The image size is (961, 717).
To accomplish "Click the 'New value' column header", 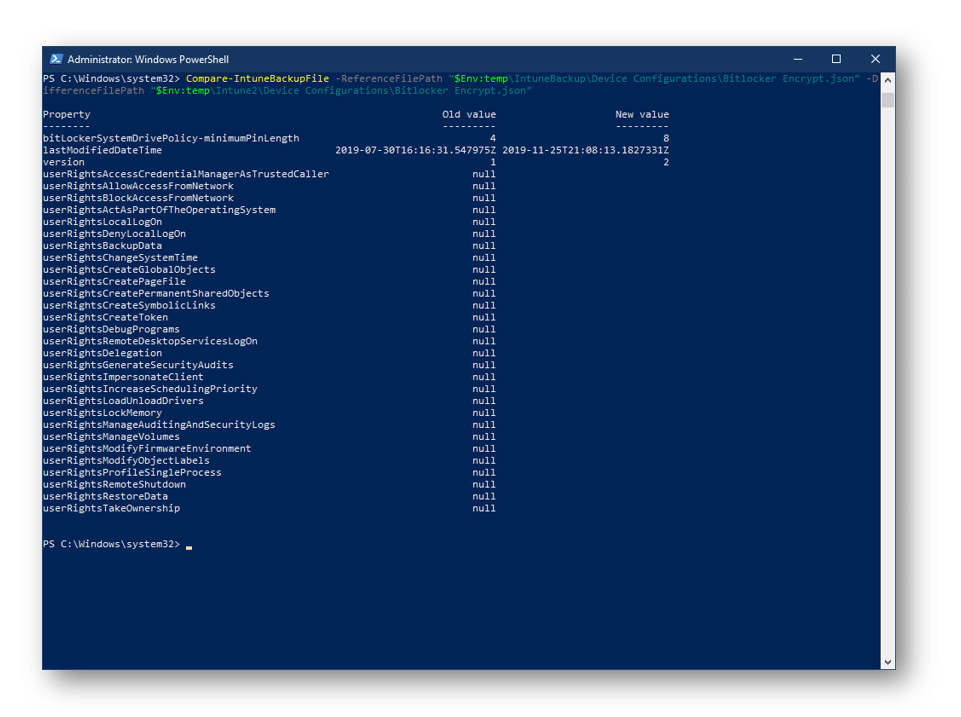I will 642,115.
